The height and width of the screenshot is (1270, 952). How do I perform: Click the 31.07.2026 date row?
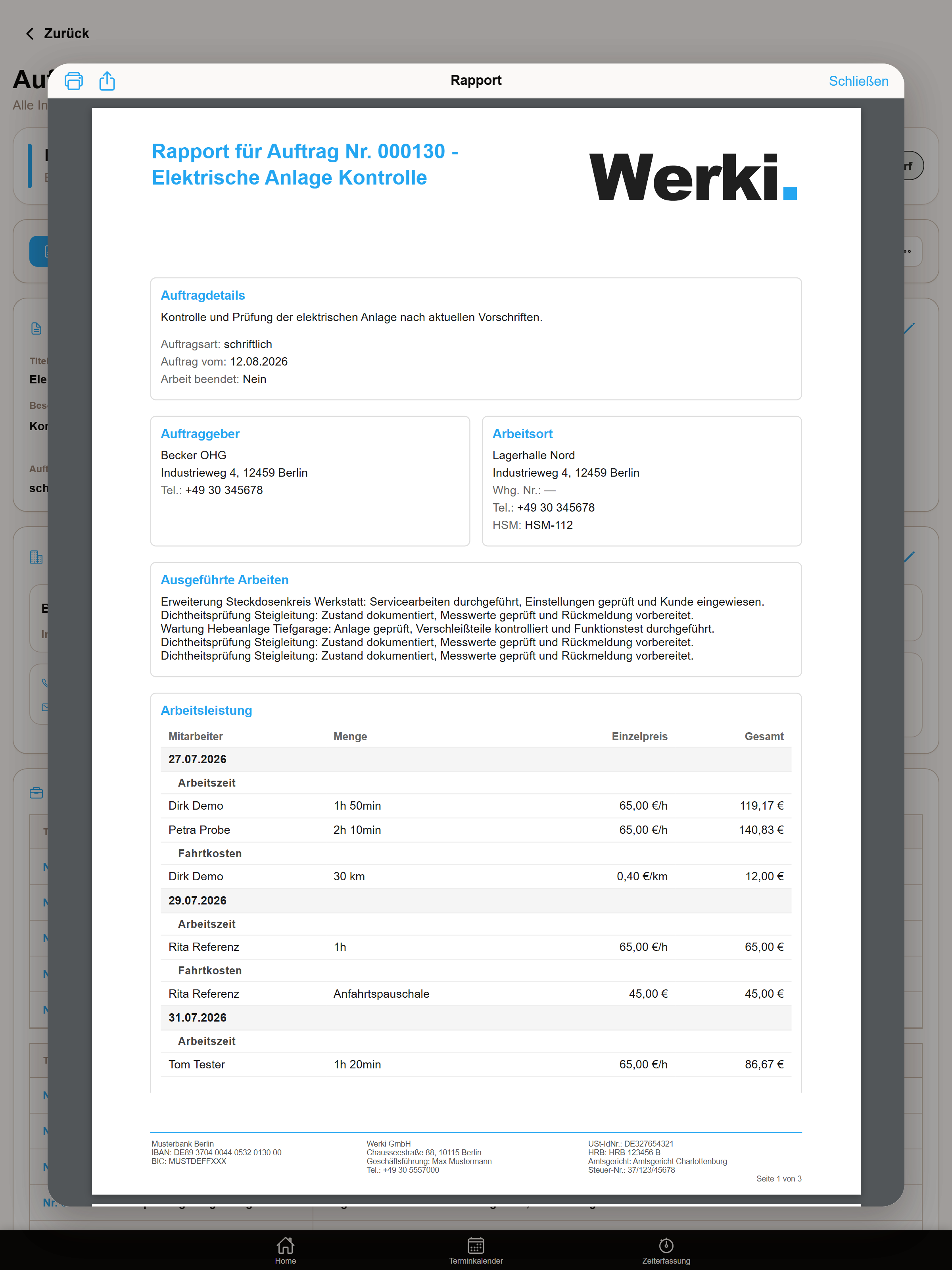(x=476, y=1017)
